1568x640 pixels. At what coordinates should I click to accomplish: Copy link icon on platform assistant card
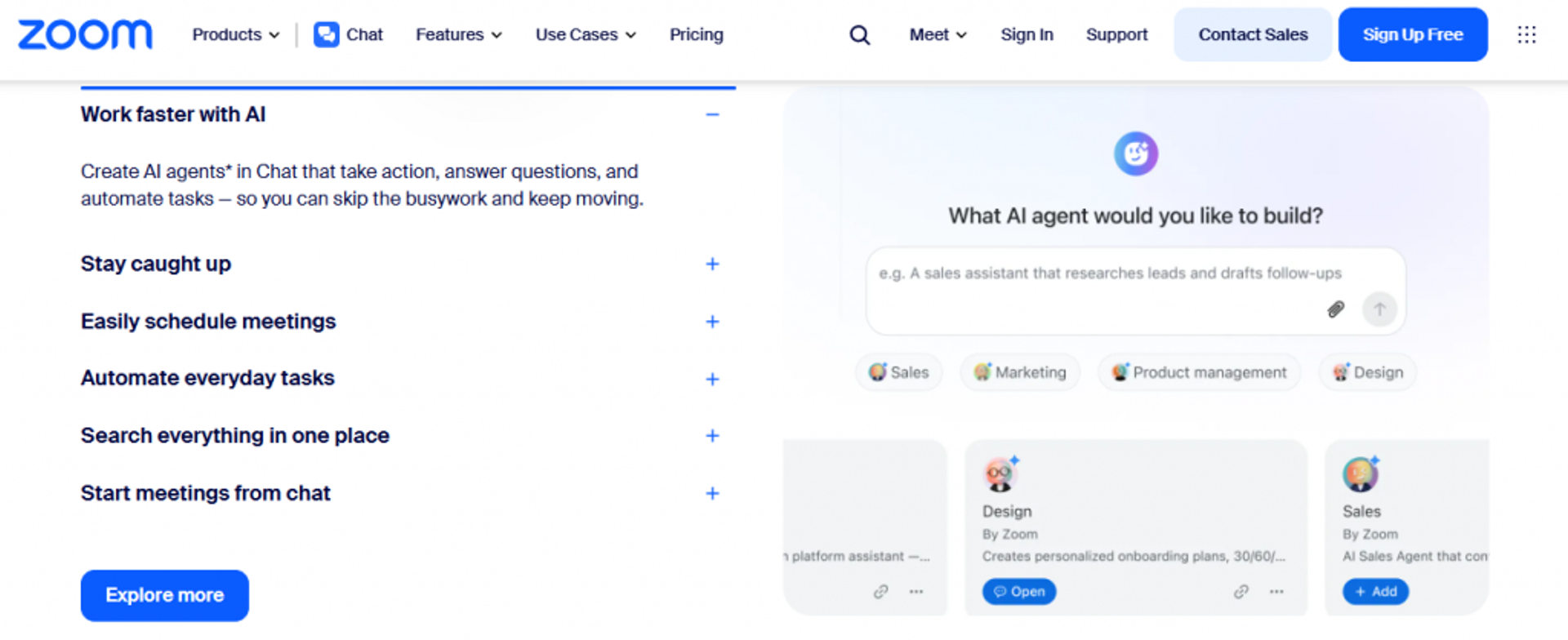click(x=880, y=591)
